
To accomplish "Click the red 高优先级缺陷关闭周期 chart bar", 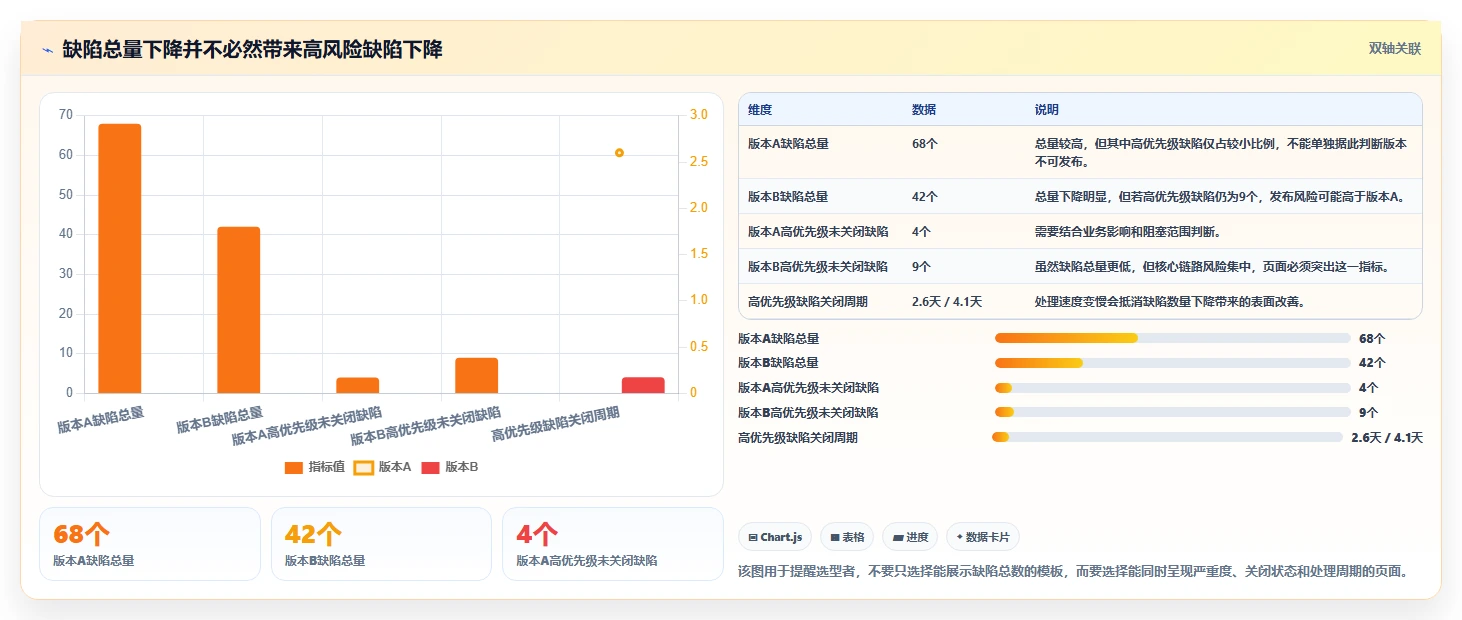I will [x=643, y=385].
